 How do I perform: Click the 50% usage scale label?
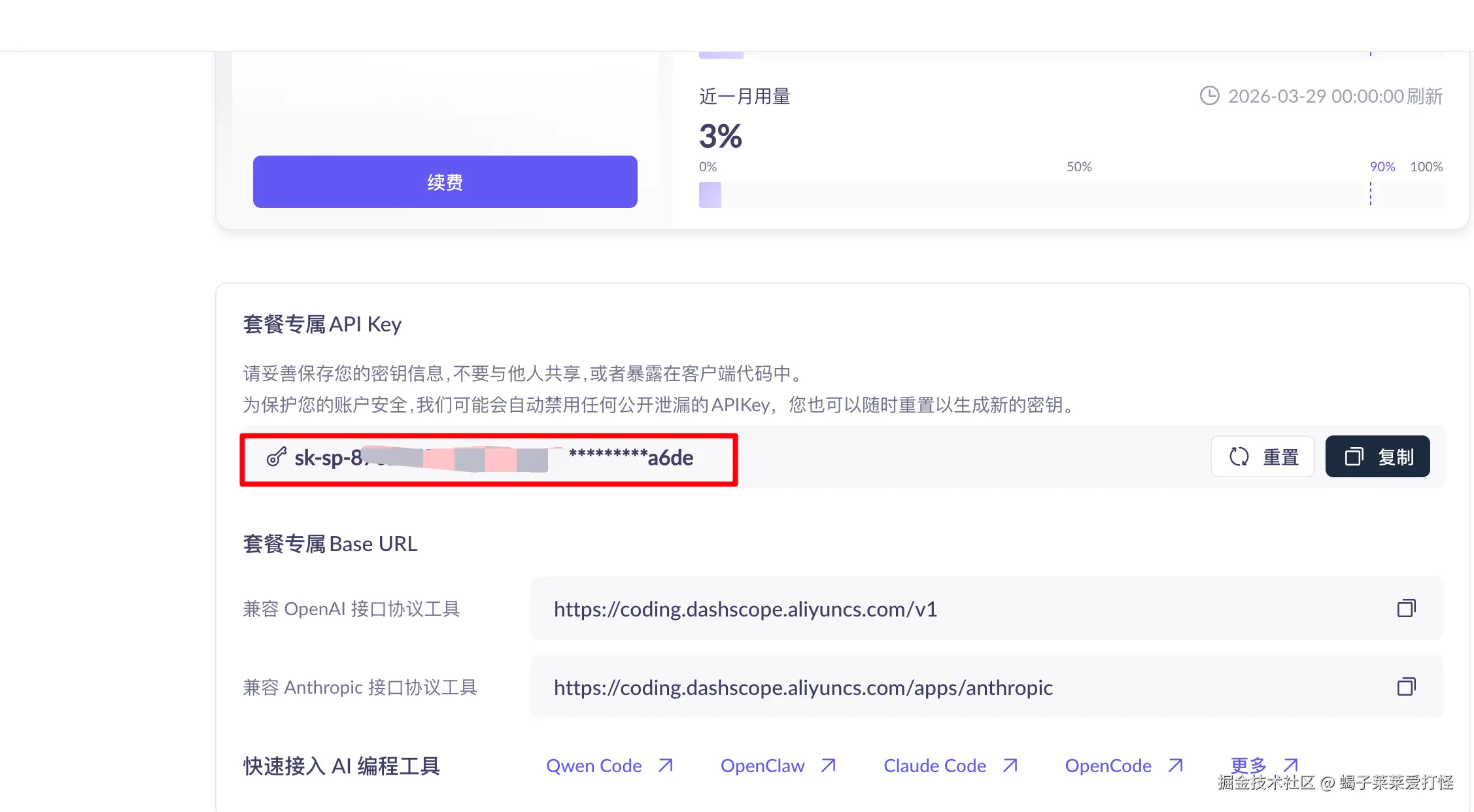1079,167
